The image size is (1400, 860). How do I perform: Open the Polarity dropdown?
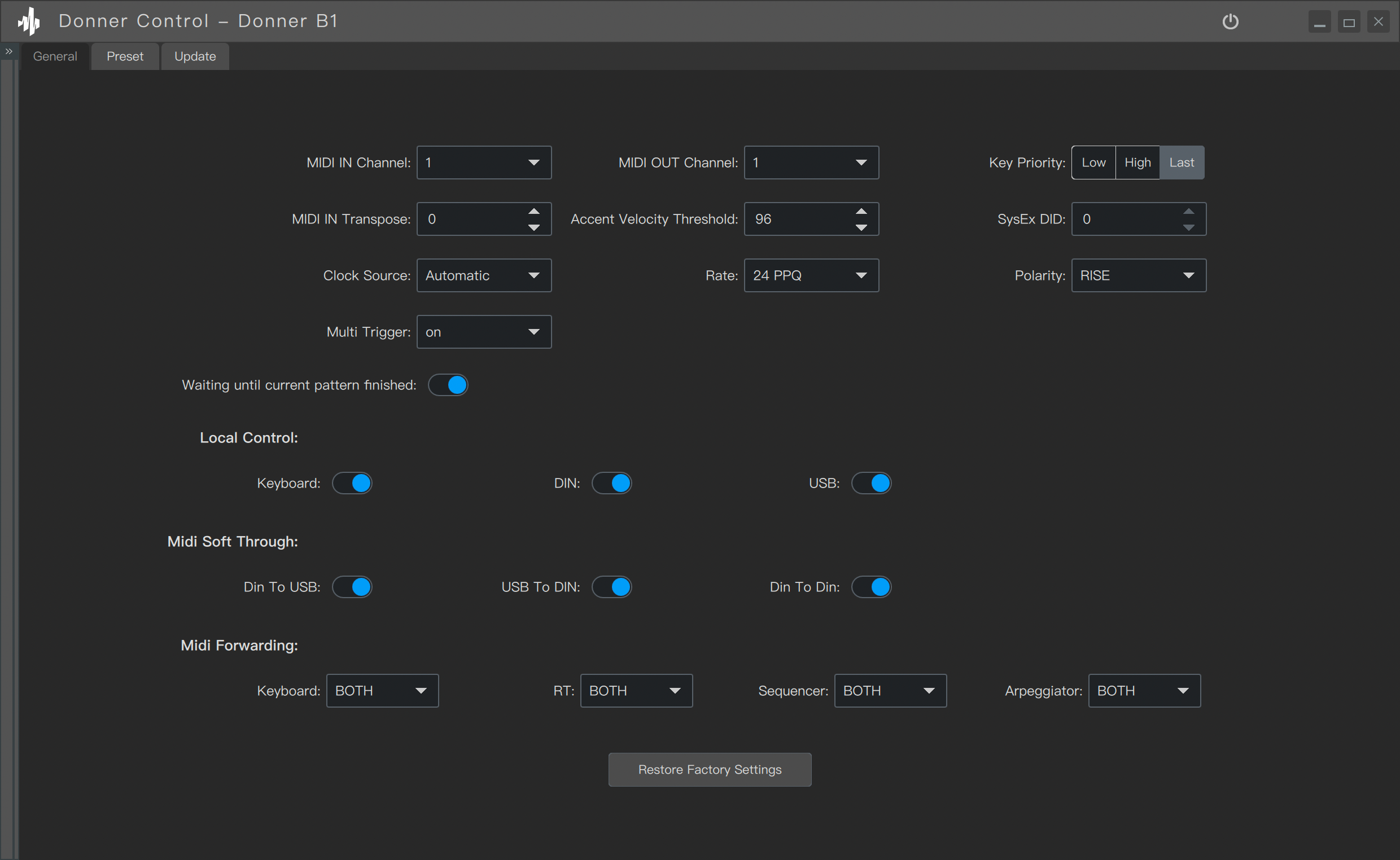1138,276
